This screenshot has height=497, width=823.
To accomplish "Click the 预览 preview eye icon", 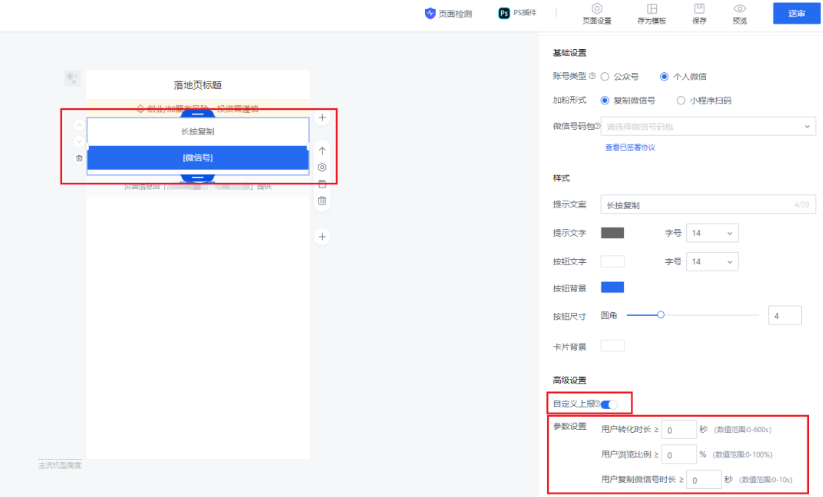I will (x=740, y=8).
